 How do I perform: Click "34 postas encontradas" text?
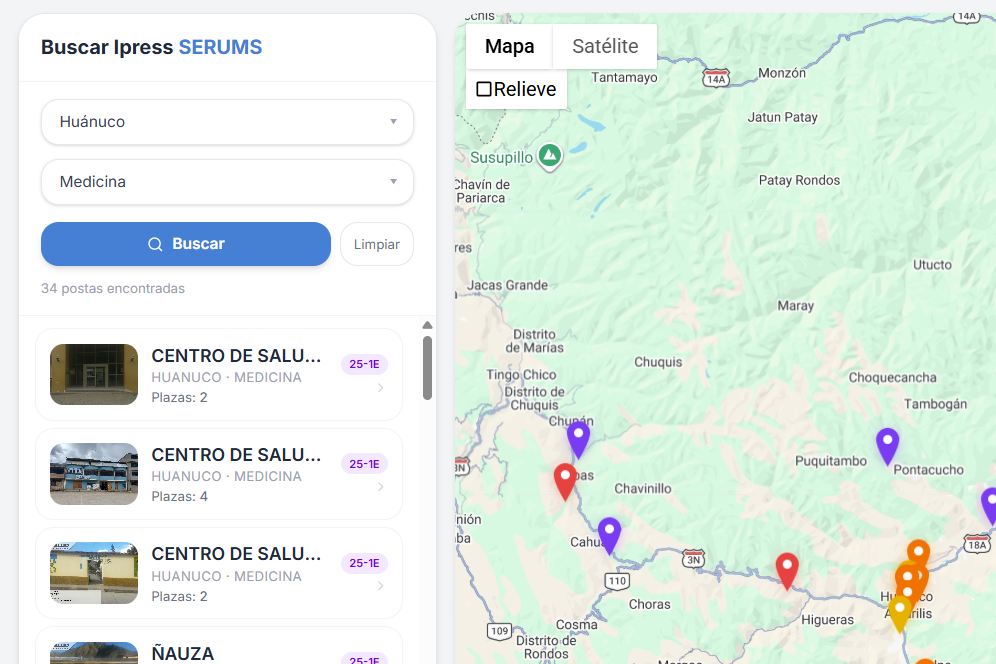pos(113,288)
